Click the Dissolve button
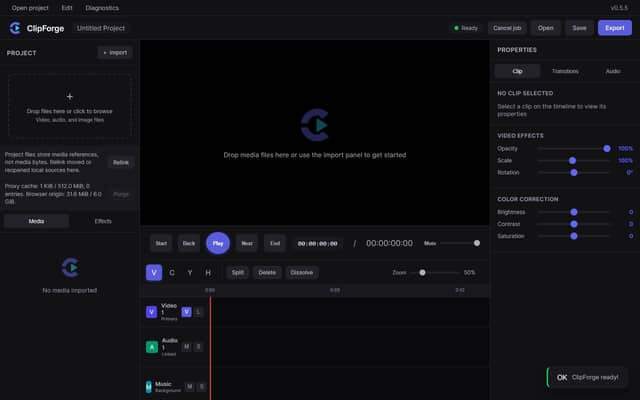Image resolution: width=640 pixels, height=400 pixels. tap(302, 273)
